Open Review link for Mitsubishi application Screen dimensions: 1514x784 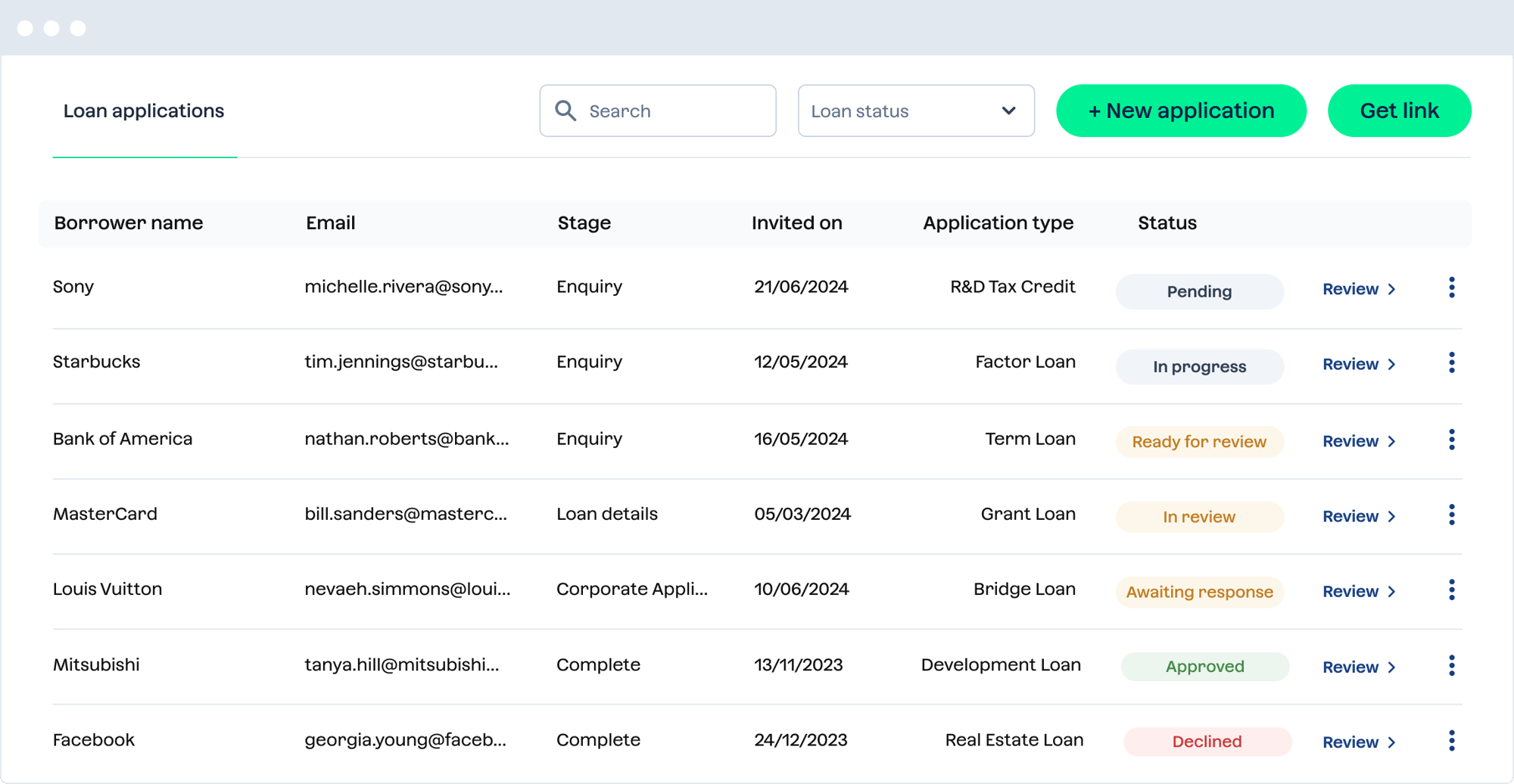coord(1358,667)
